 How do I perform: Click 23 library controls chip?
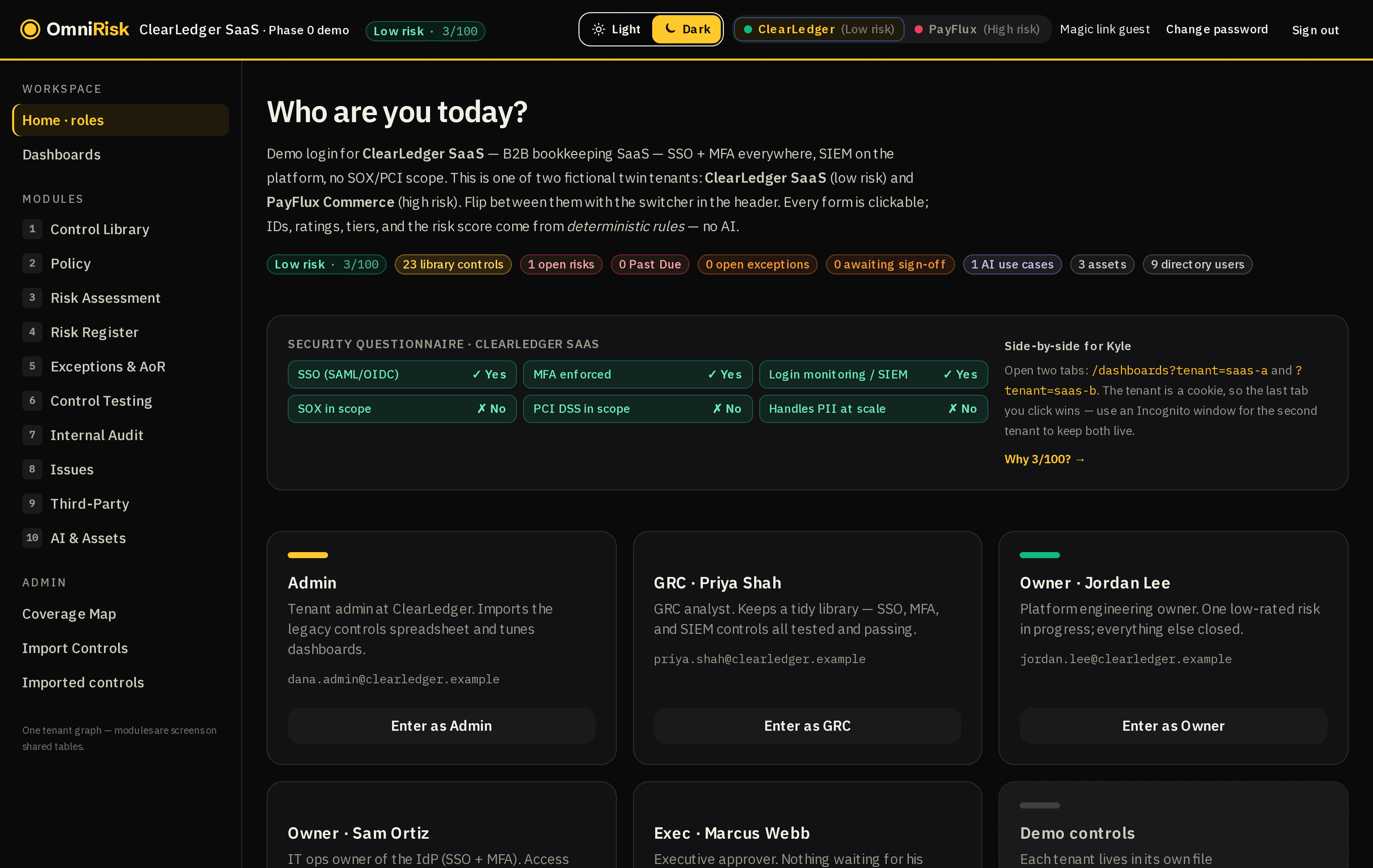453,264
